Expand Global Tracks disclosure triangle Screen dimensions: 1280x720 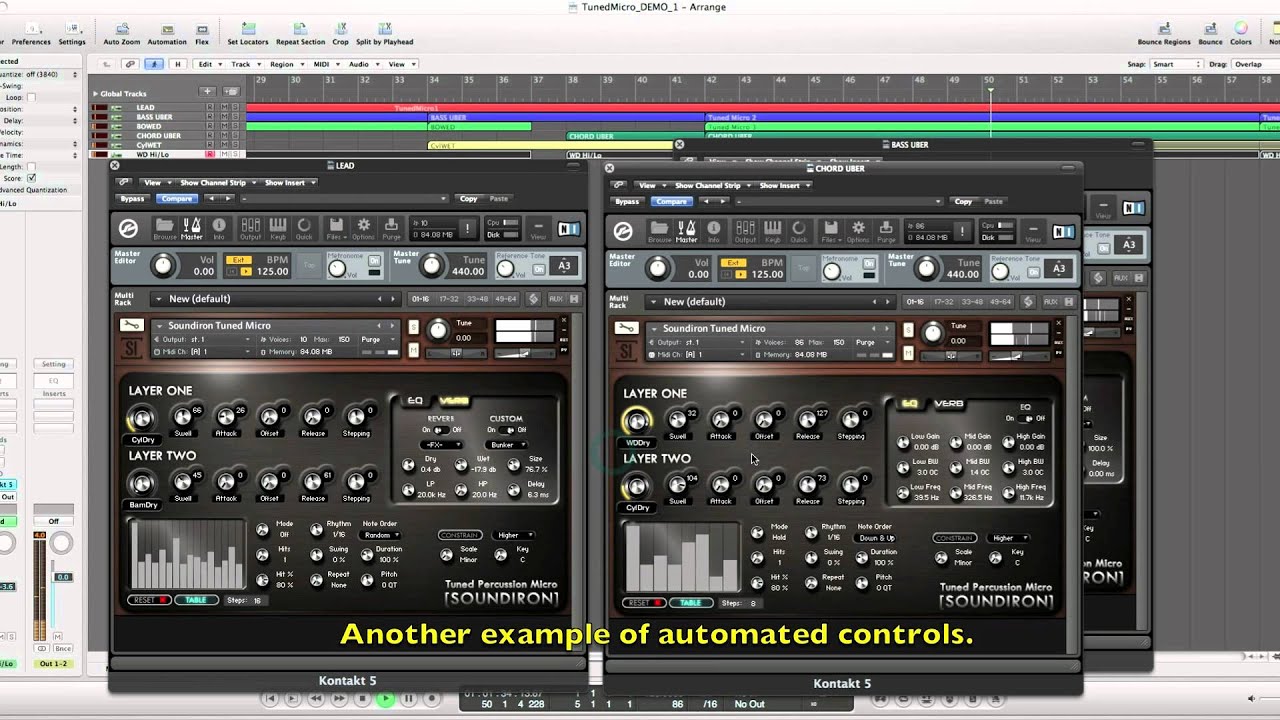point(96,93)
